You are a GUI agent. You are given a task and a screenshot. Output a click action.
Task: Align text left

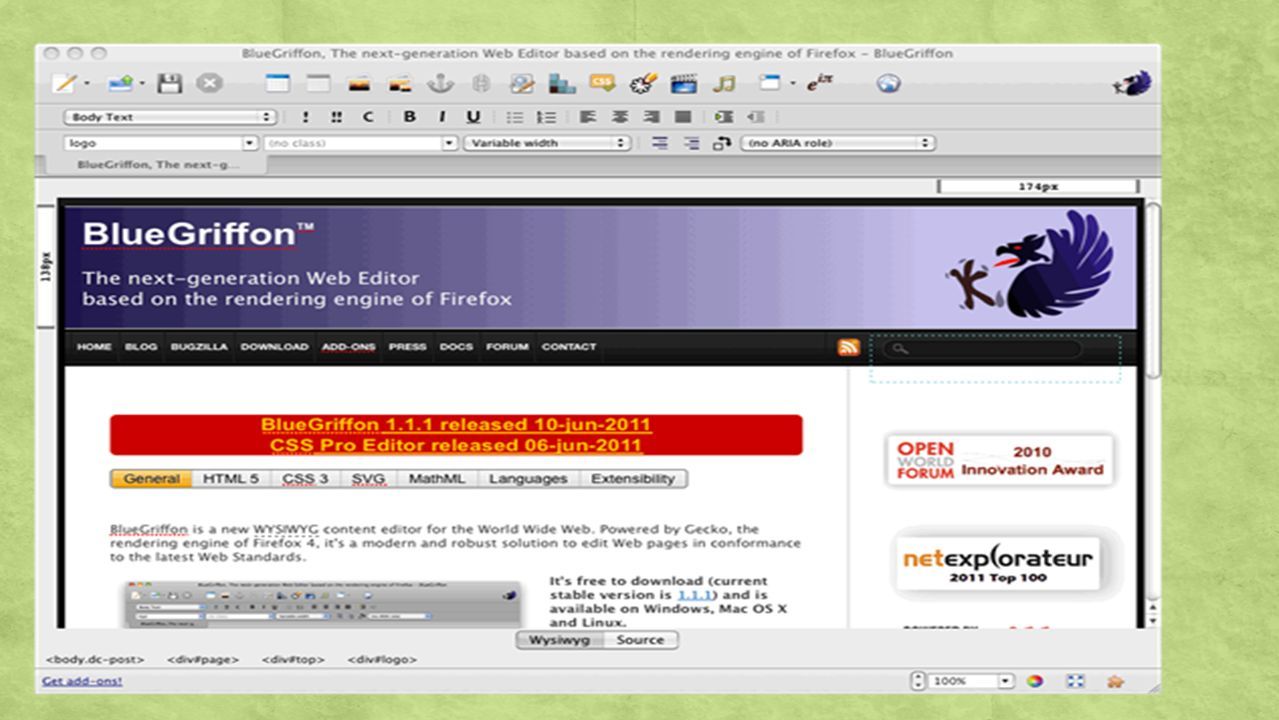588,117
